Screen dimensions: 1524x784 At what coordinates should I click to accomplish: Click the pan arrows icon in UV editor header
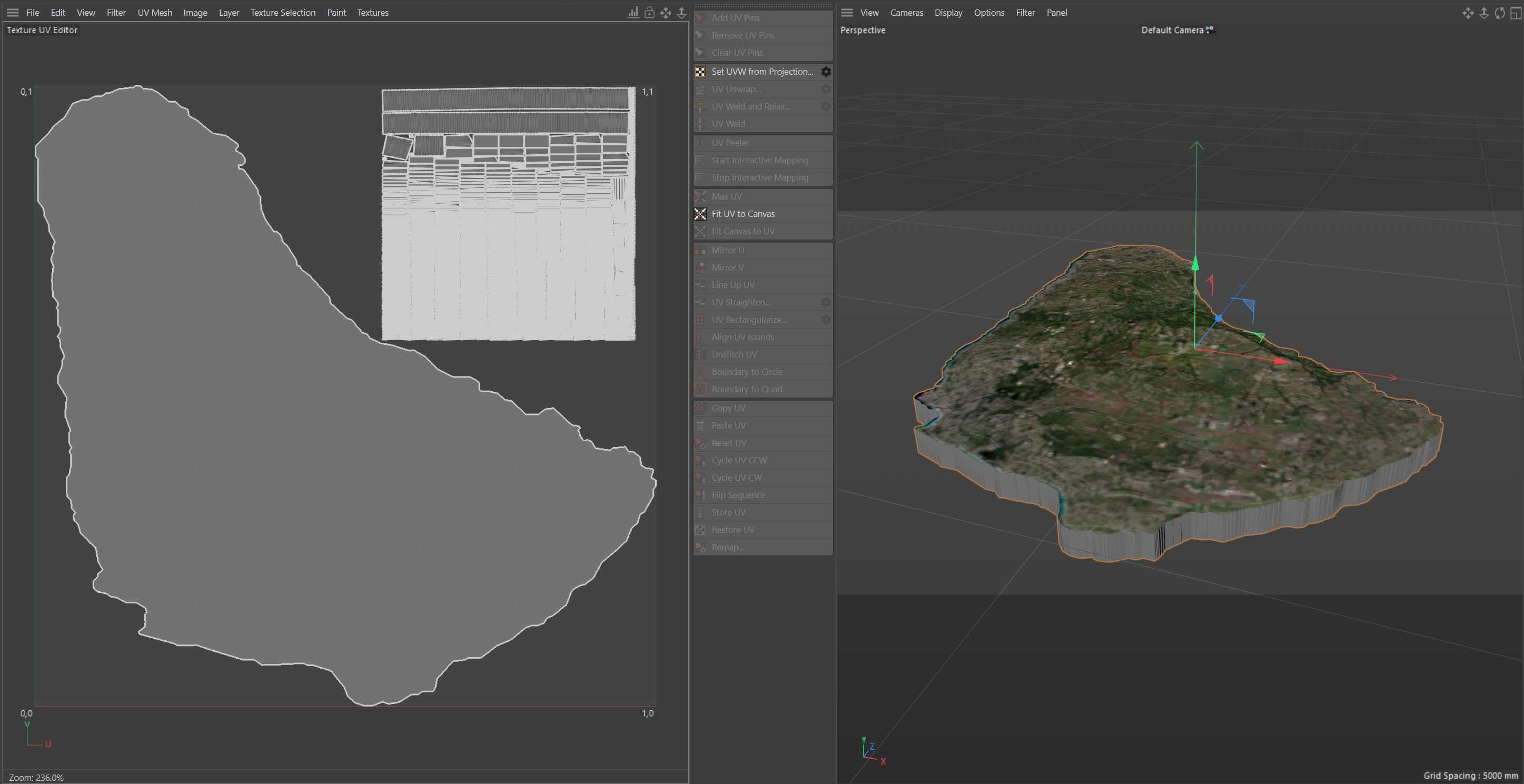pos(666,13)
